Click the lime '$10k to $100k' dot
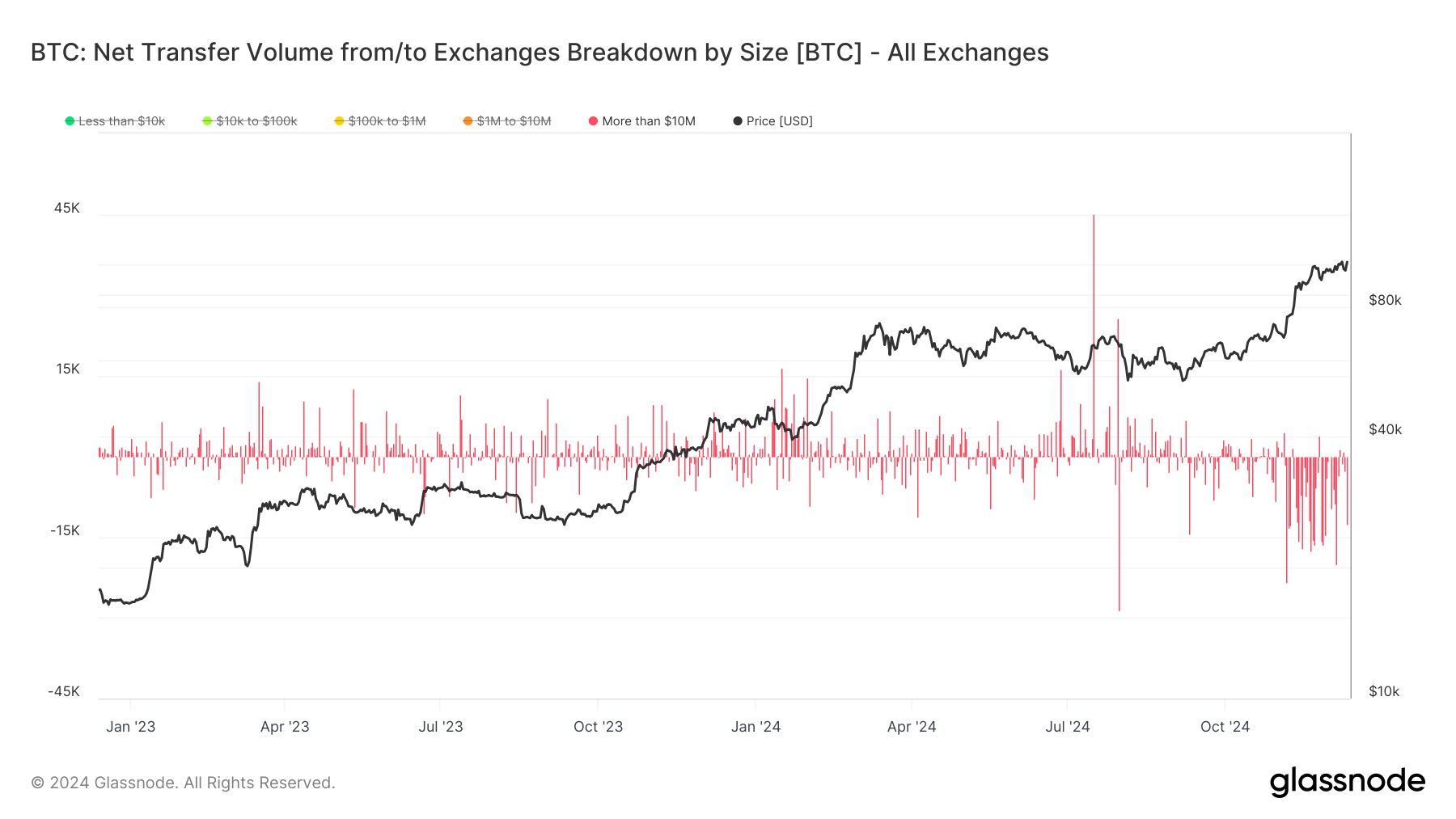 click(207, 121)
